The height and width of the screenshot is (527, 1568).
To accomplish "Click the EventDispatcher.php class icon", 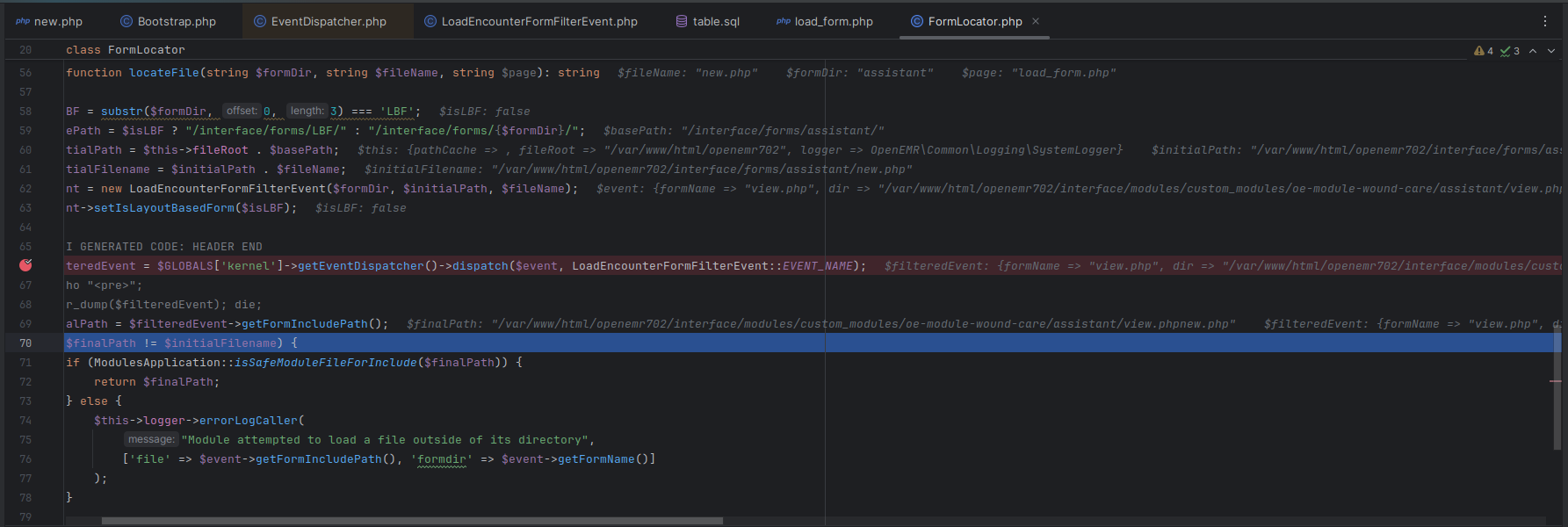I will (260, 21).
